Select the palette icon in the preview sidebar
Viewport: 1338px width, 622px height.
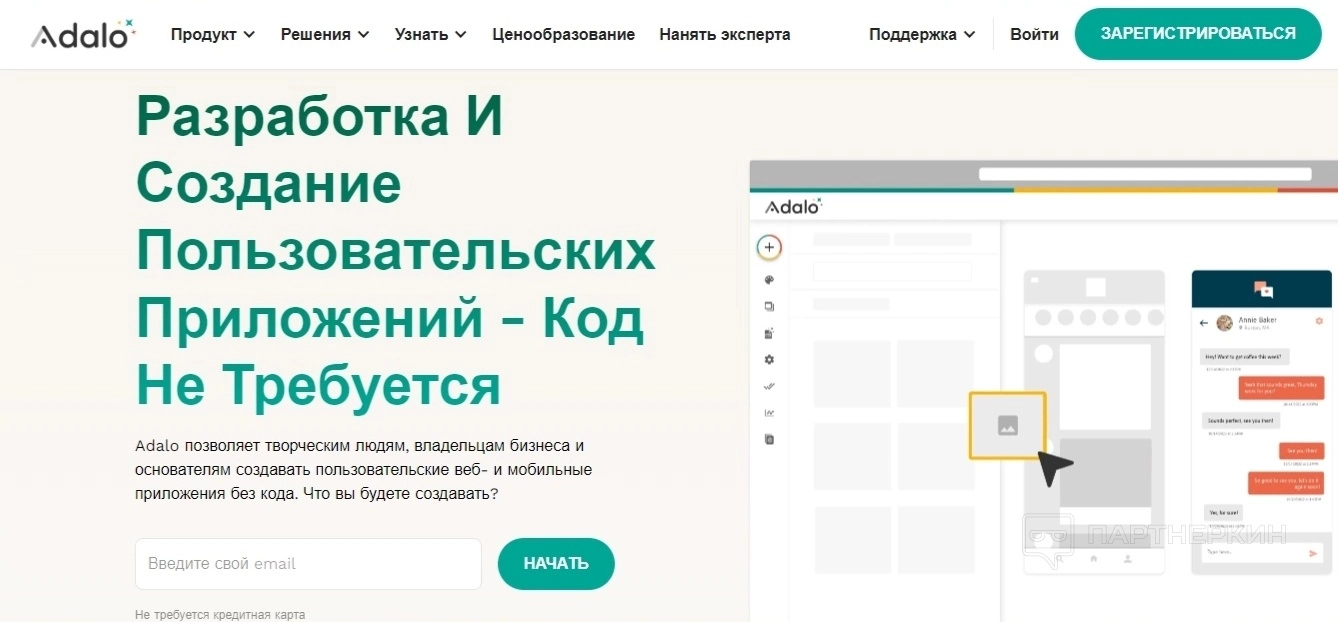[x=769, y=281]
